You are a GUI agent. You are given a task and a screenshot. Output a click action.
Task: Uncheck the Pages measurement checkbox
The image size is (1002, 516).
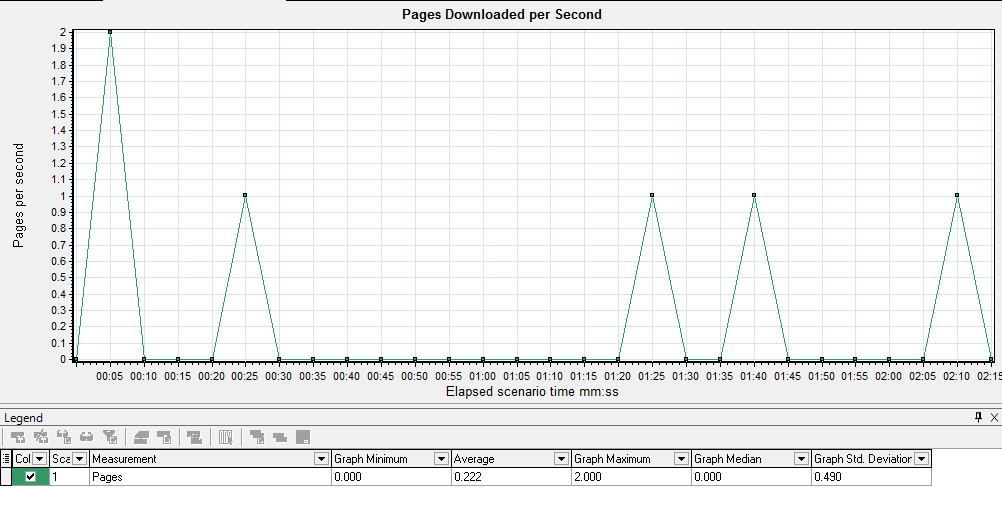click(30, 477)
